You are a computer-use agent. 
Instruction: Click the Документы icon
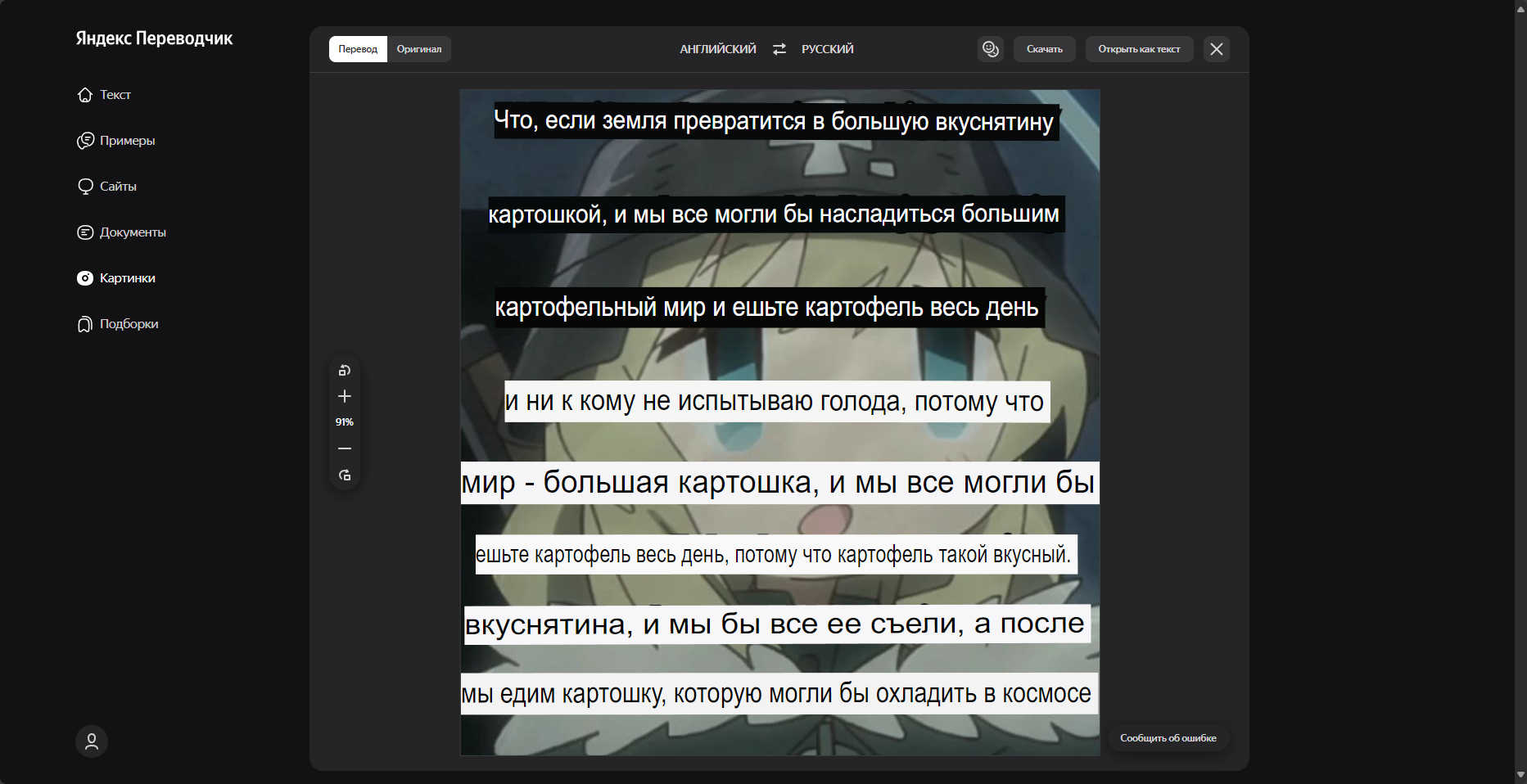pos(85,232)
